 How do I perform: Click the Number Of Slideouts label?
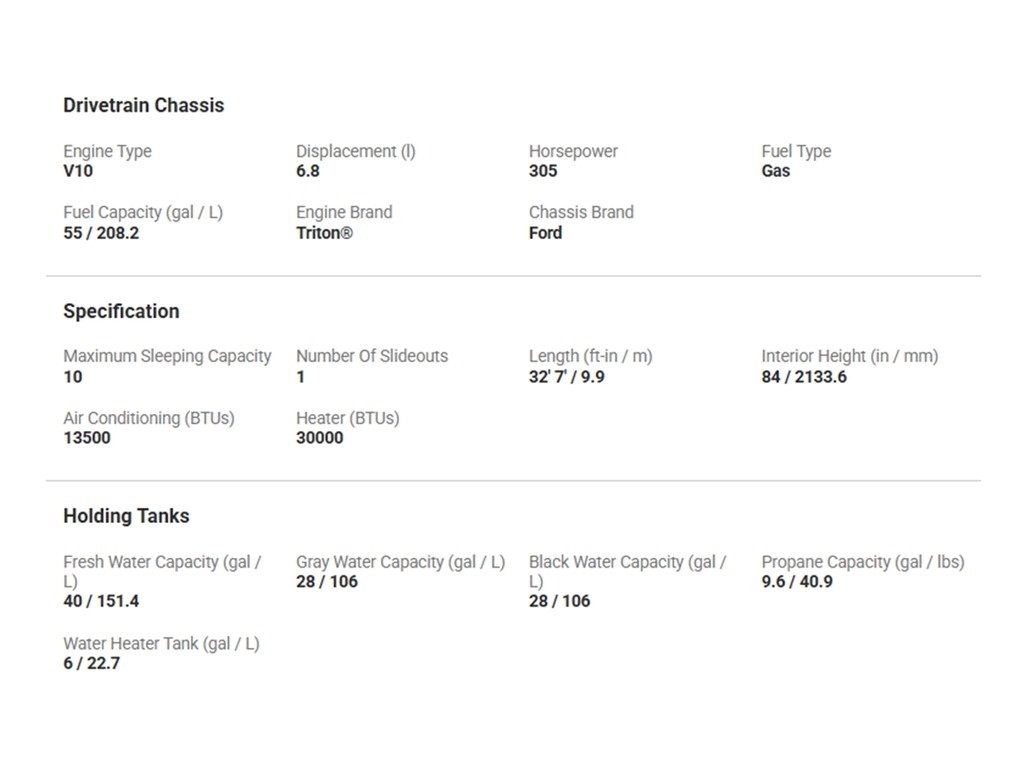click(371, 356)
